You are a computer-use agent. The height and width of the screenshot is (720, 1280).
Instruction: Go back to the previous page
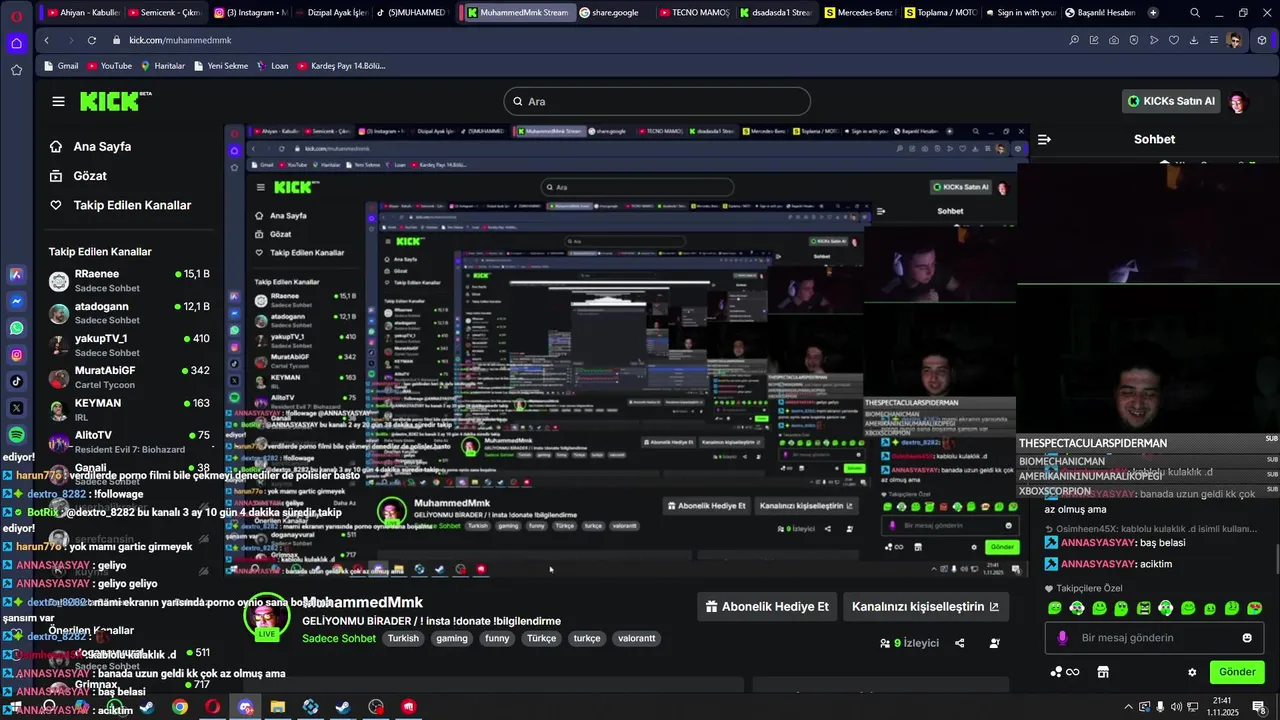tap(47, 40)
